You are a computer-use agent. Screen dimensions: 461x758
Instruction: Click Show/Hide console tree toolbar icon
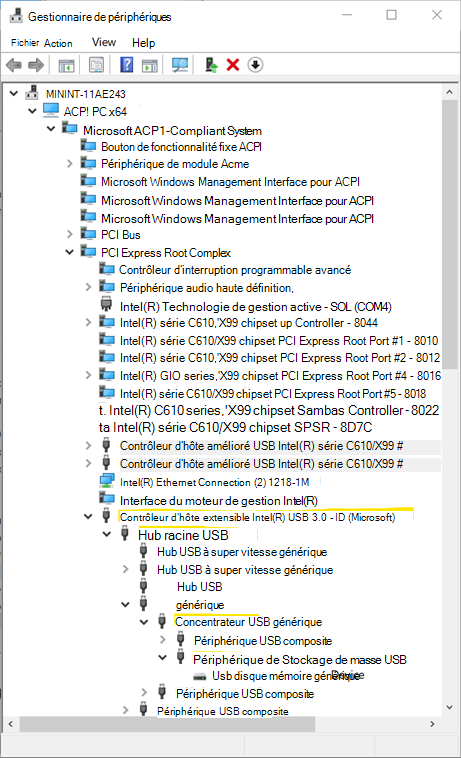click(x=66, y=65)
